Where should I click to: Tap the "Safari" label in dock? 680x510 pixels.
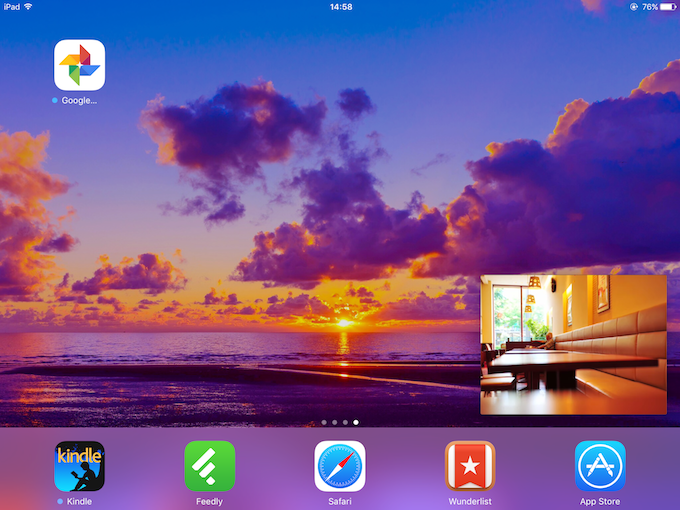[x=340, y=501]
